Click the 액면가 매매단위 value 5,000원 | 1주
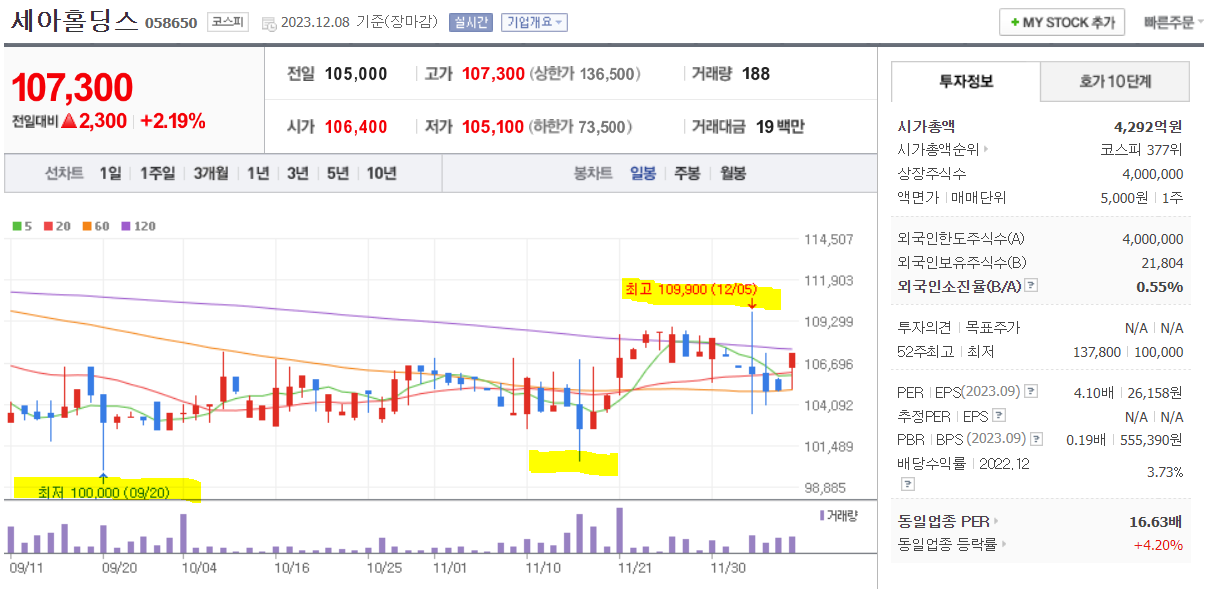 1141,197
